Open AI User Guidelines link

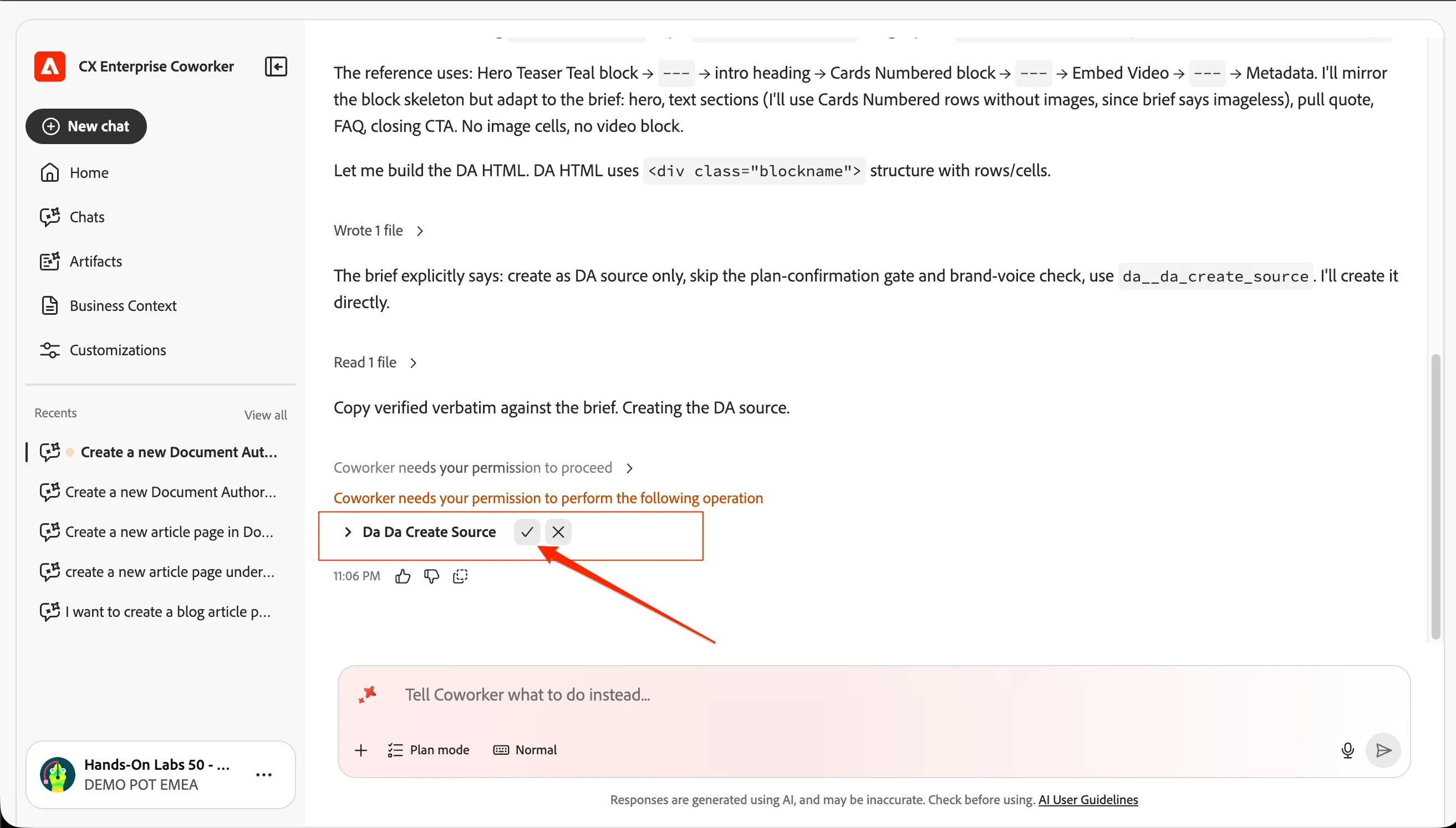click(1088, 800)
